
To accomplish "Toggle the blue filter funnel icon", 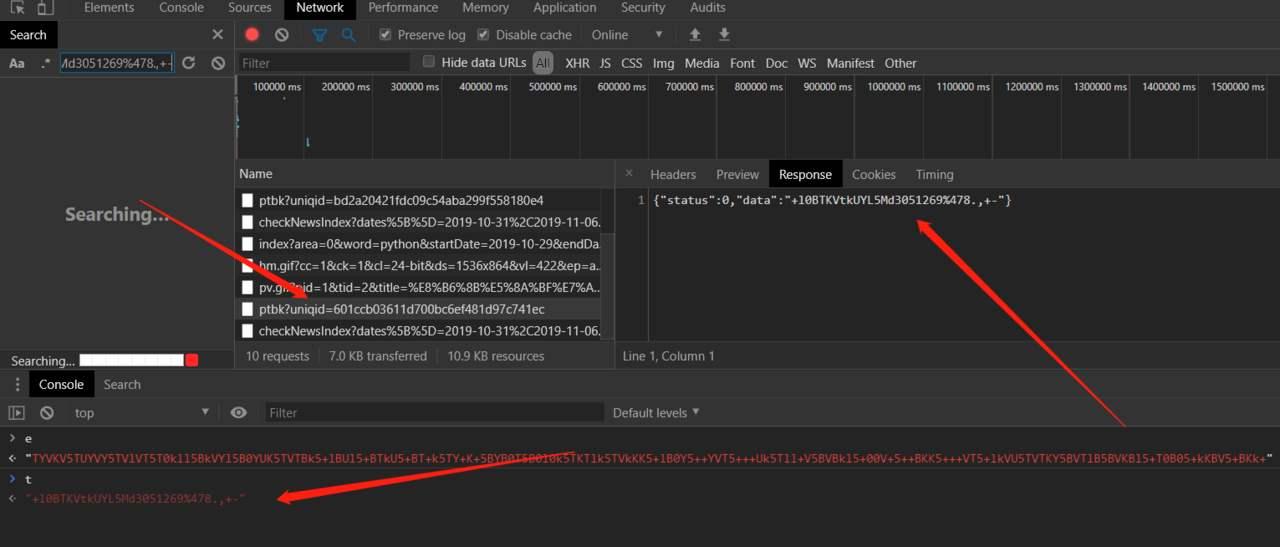I will coord(319,34).
